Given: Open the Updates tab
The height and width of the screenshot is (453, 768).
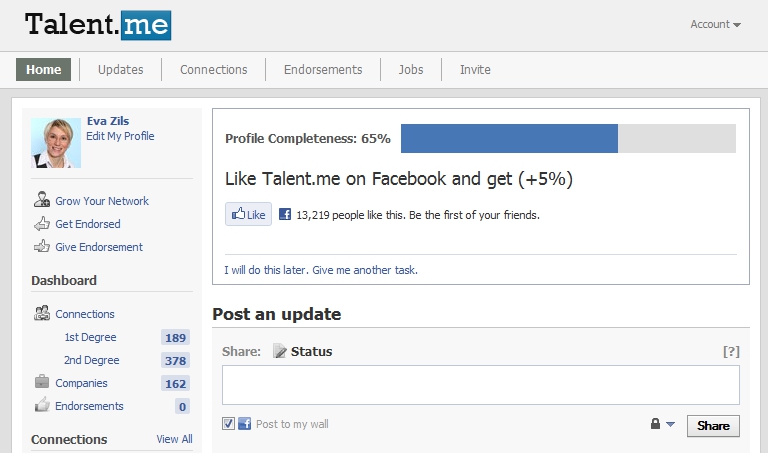Looking at the screenshot, I should [x=120, y=70].
